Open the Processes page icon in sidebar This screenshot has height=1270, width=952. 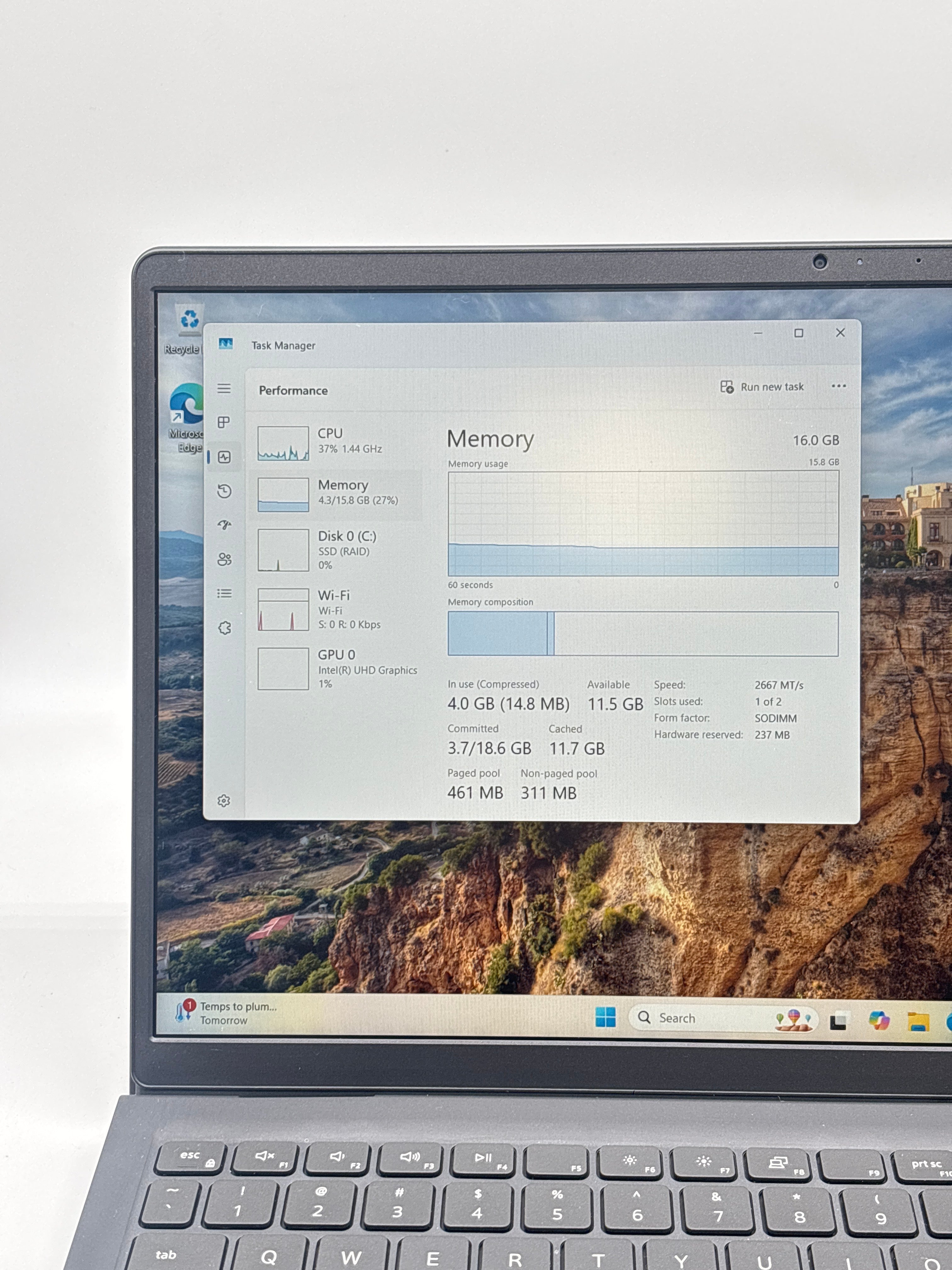pos(224,423)
